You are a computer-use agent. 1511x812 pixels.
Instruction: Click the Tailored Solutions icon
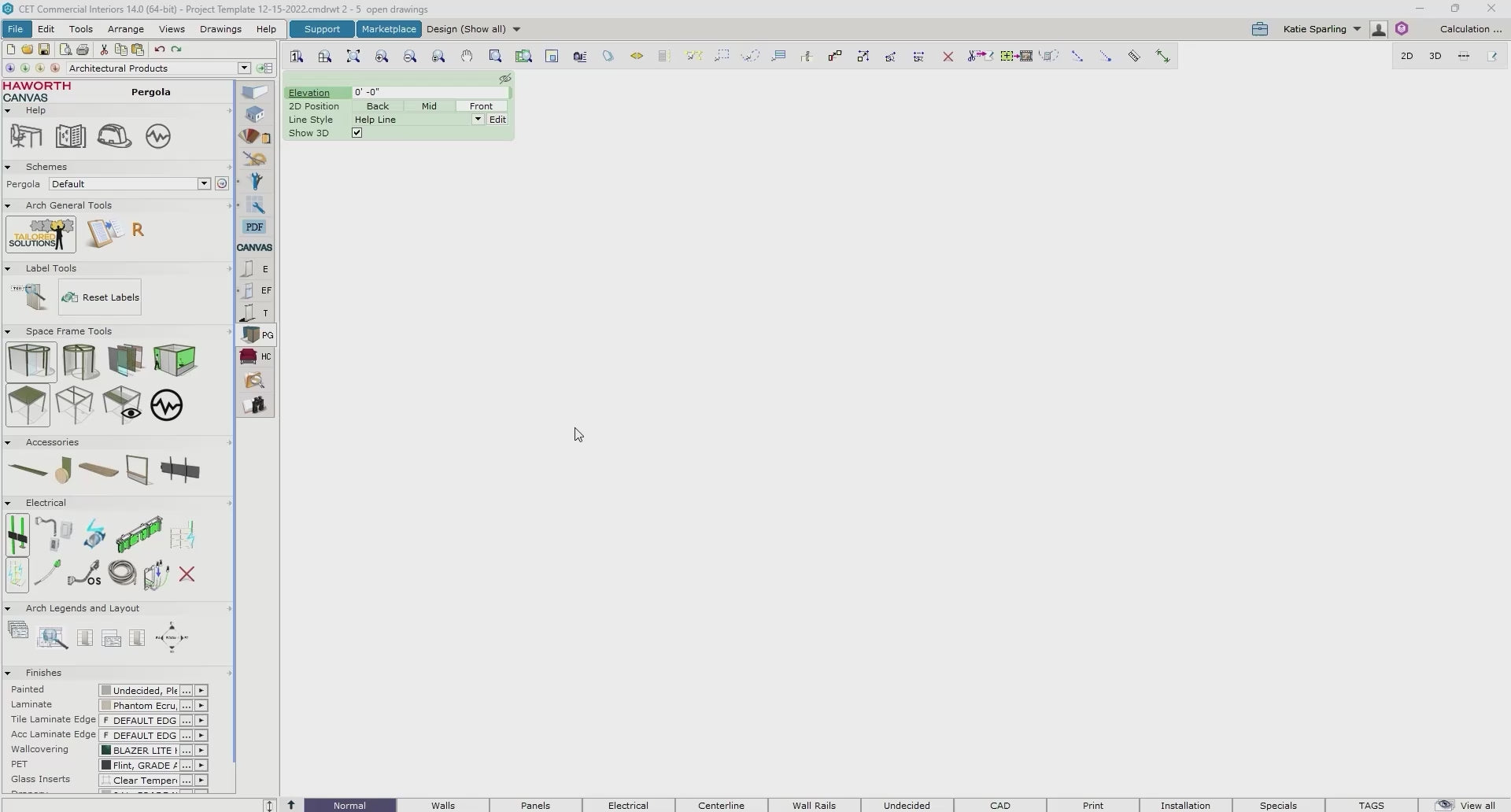[41, 234]
